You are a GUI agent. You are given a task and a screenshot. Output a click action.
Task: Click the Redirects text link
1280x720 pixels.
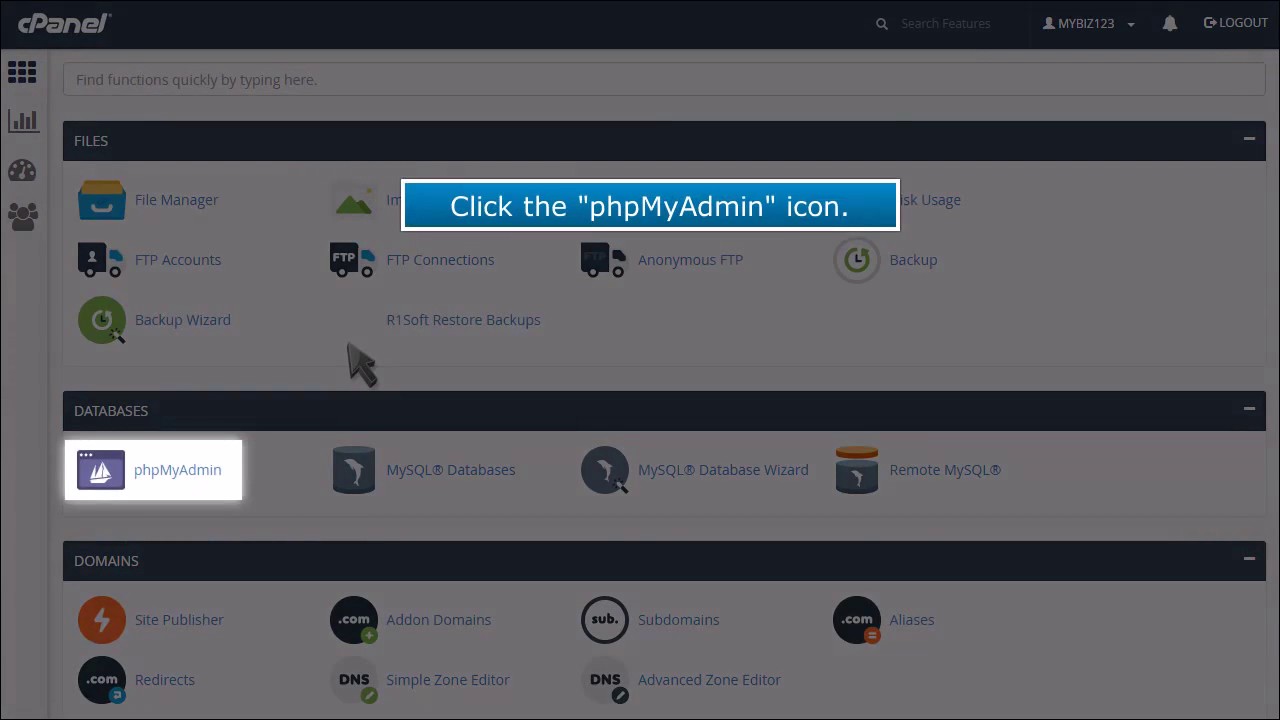(x=165, y=680)
